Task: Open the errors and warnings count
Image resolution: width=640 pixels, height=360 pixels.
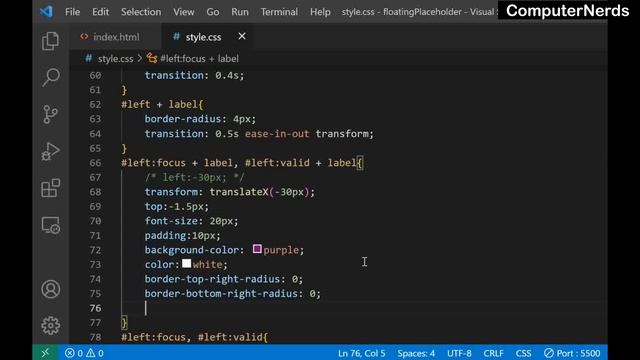Action: pyautogui.click(x=84, y=353)
